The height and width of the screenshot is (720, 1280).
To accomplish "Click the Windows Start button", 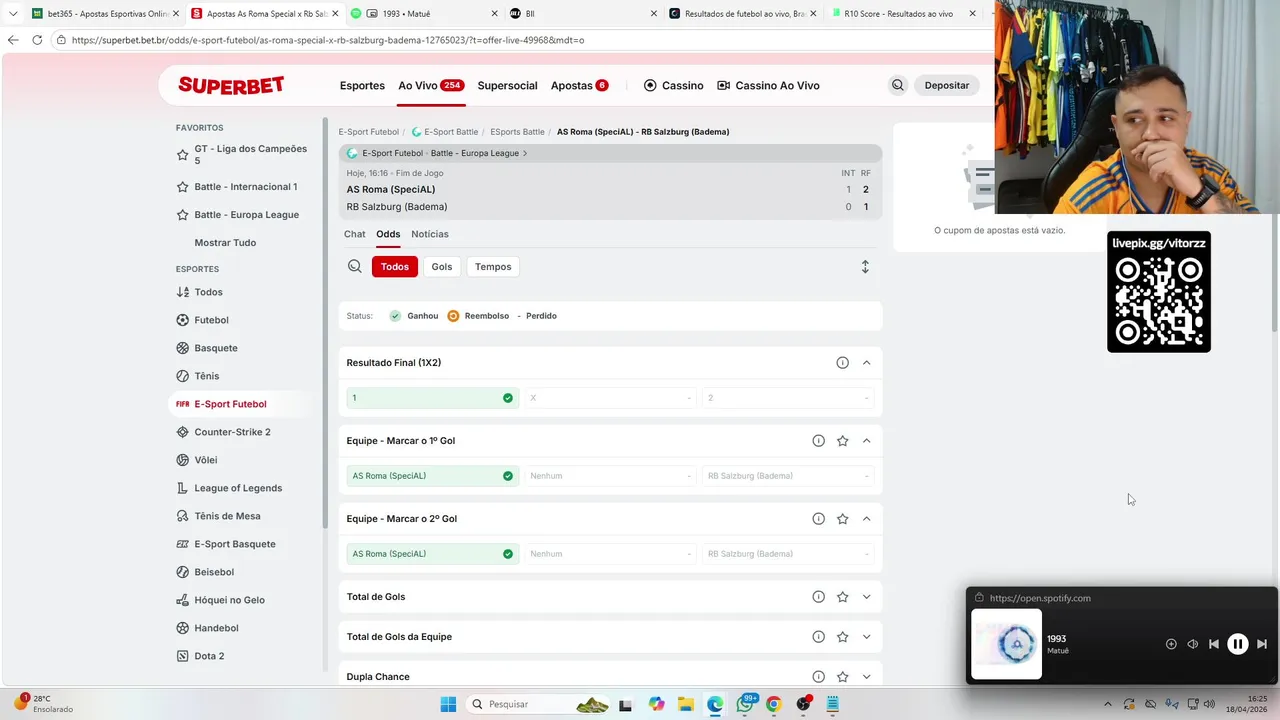I will (x=448, y=704).
